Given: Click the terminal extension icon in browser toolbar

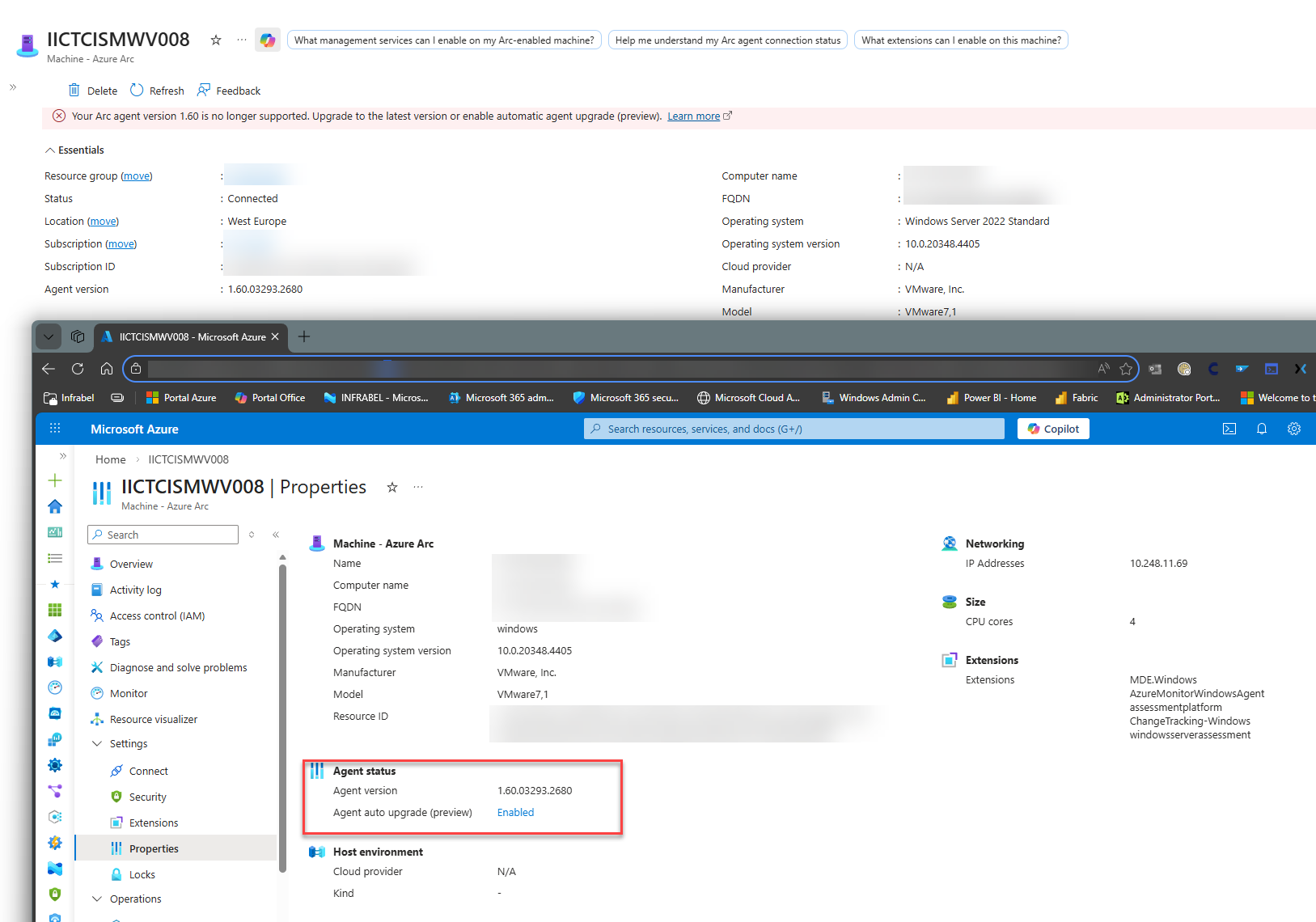Looking at the screenshot, I should click(1272, 369).
